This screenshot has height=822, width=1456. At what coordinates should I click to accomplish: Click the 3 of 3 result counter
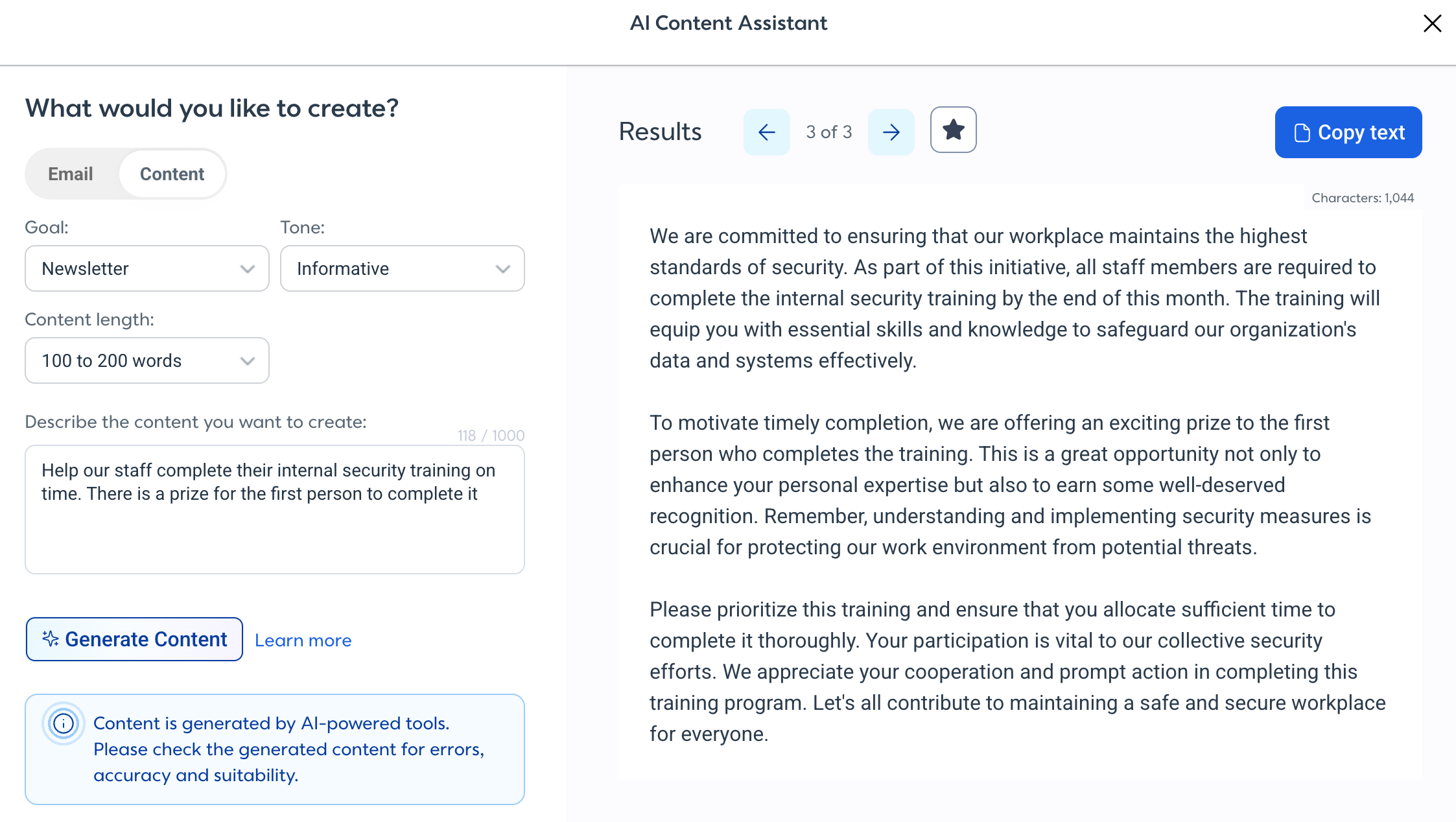tap(828, 132)
